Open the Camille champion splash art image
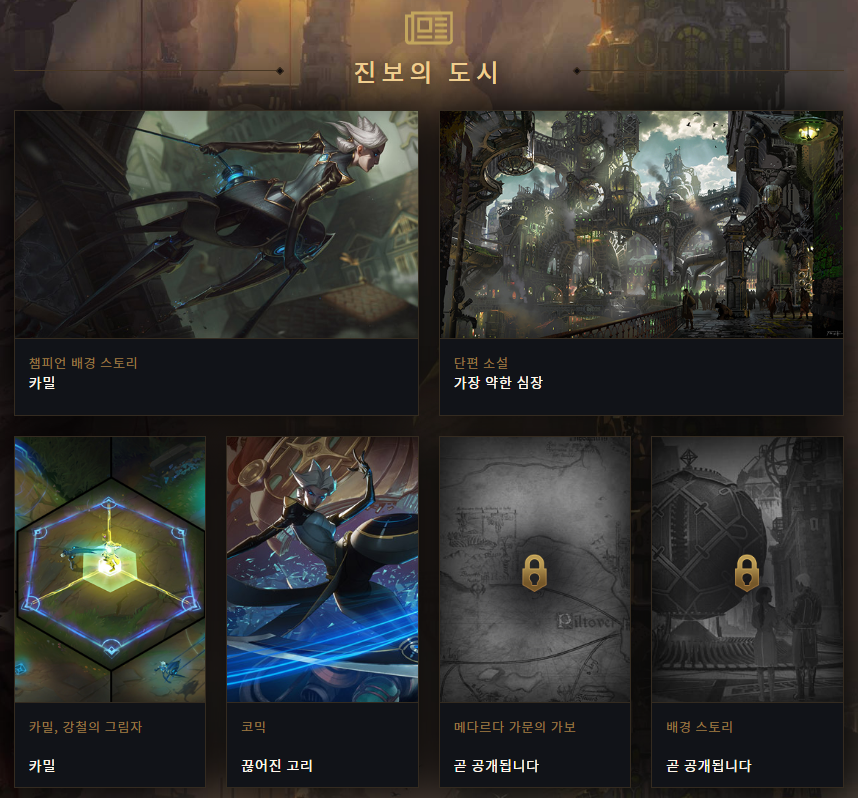 click(x=216, y=224)
